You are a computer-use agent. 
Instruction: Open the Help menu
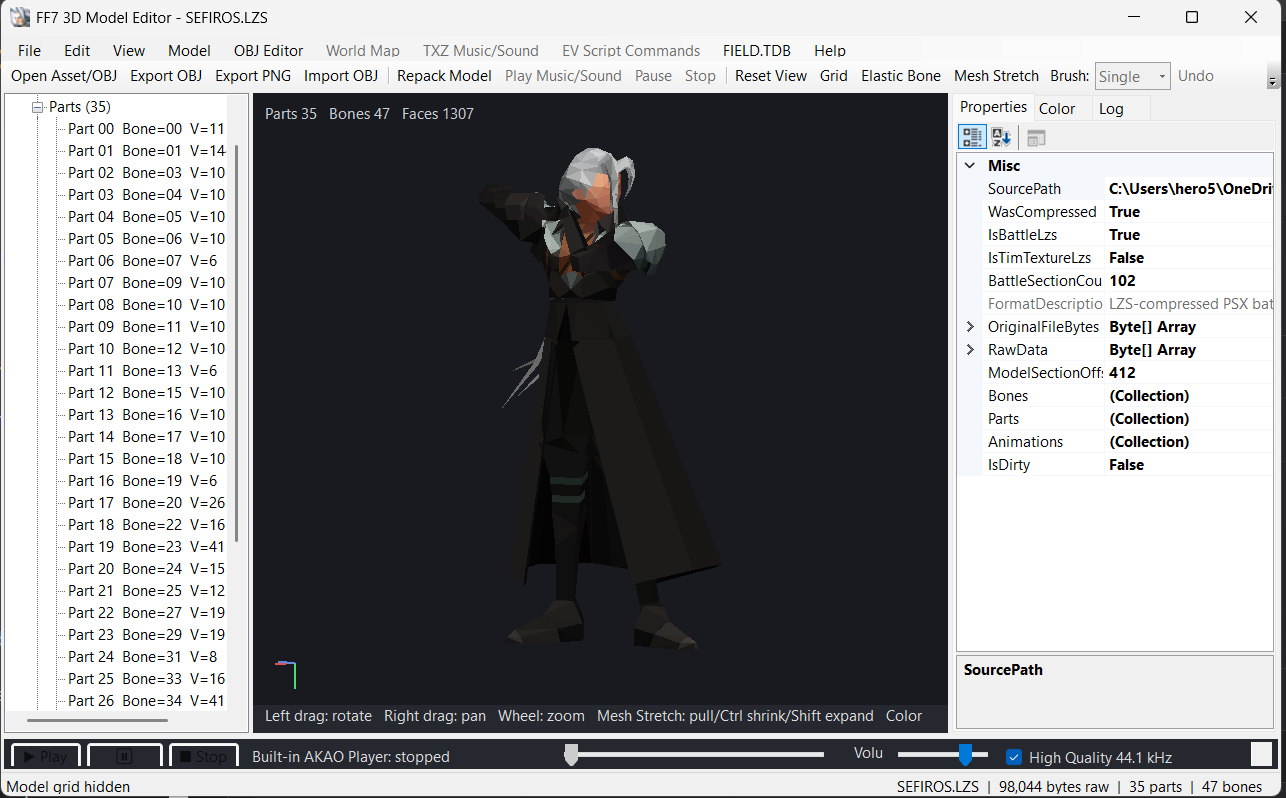830,50
